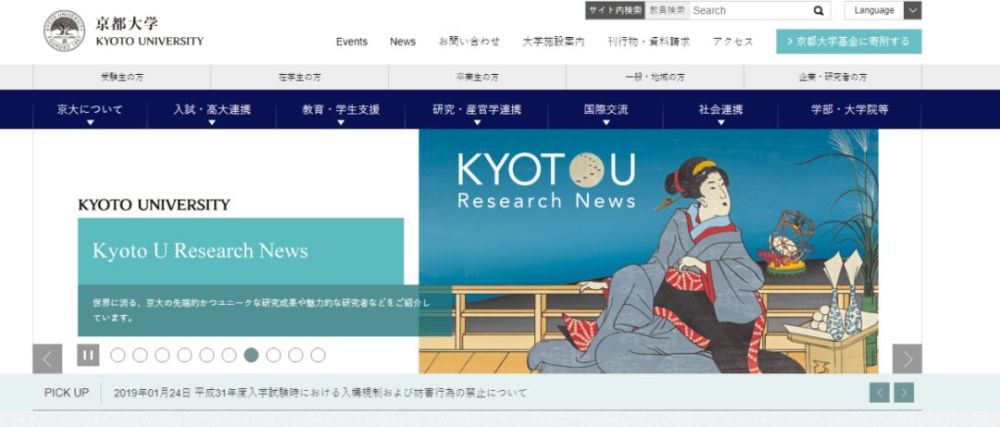This screenshot has width=1000, height=427.
Task: Expand the 国際交流 menu
Action: 606,110
